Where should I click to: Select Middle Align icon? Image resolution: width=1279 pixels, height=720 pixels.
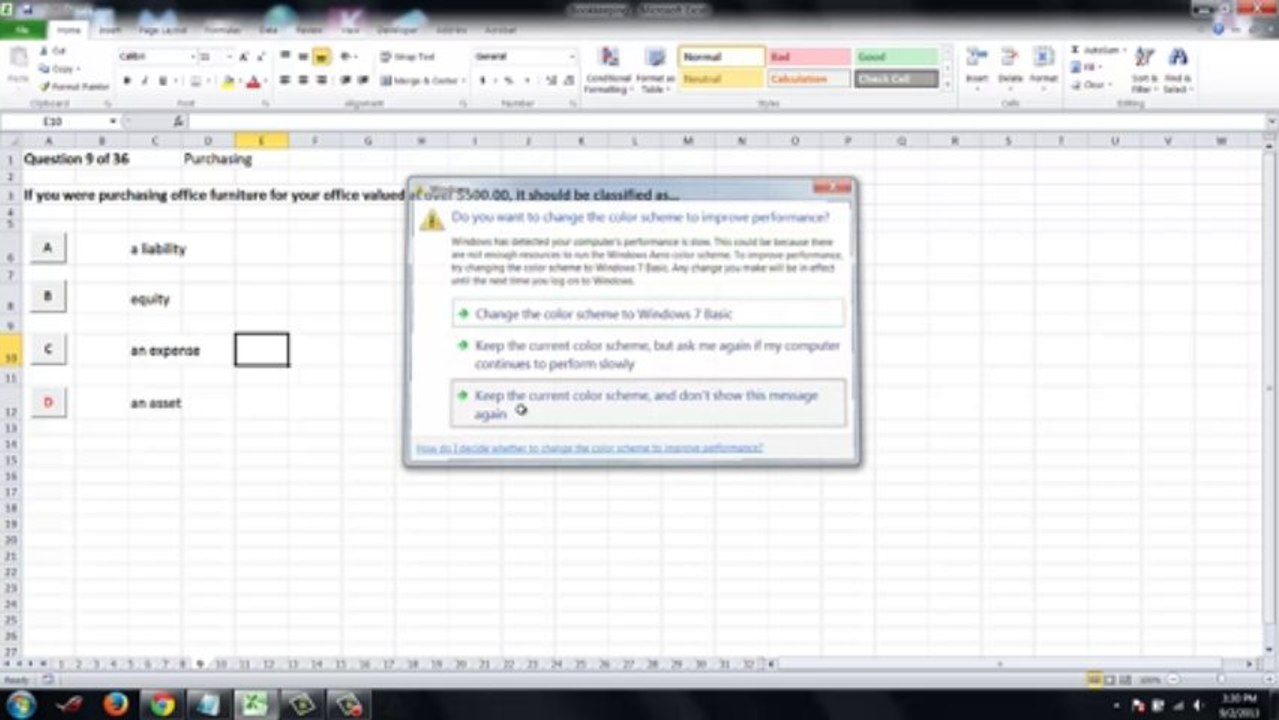(303, 57)
